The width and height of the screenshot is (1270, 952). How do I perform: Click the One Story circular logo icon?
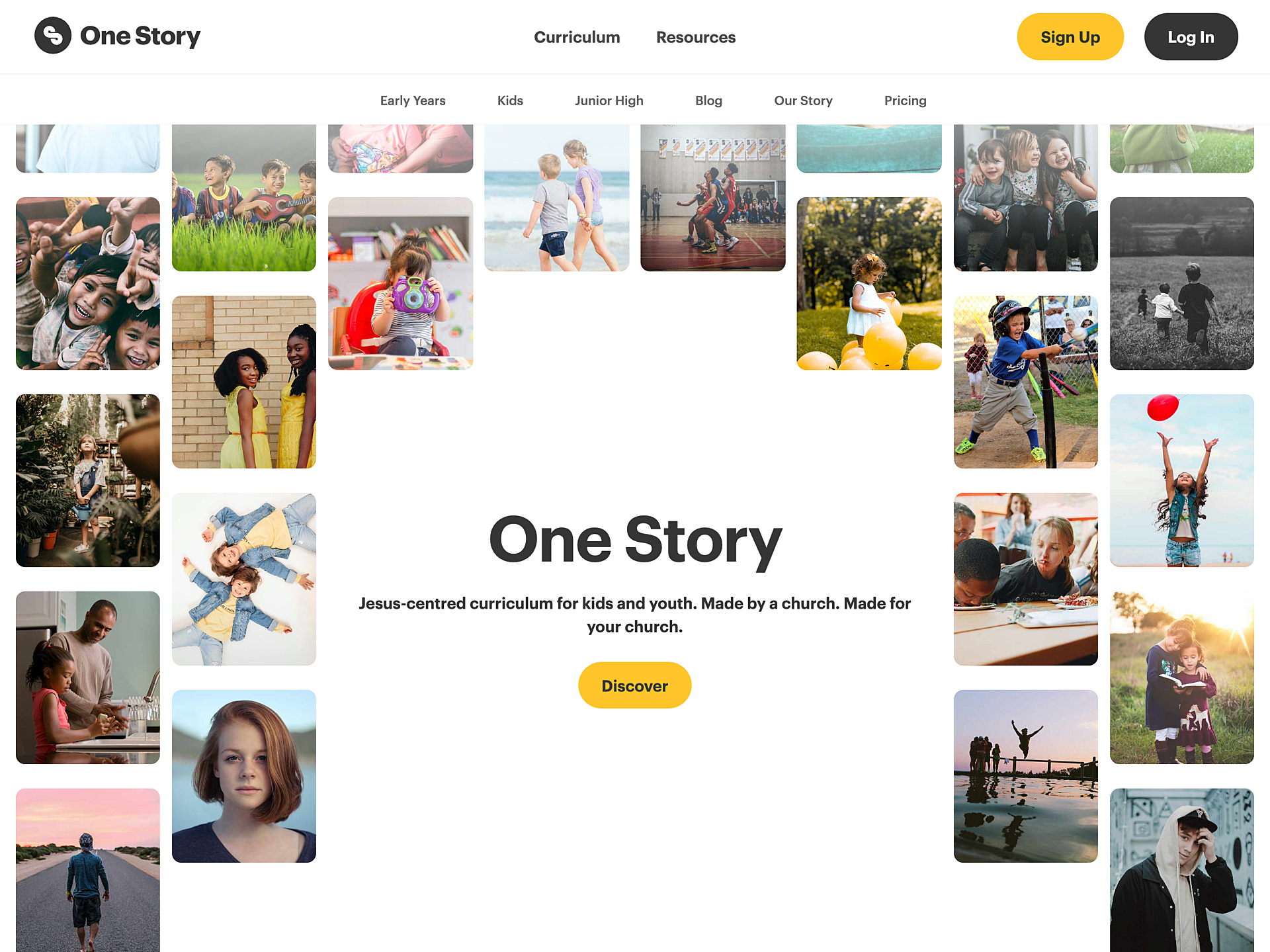(x=53, y=36)
